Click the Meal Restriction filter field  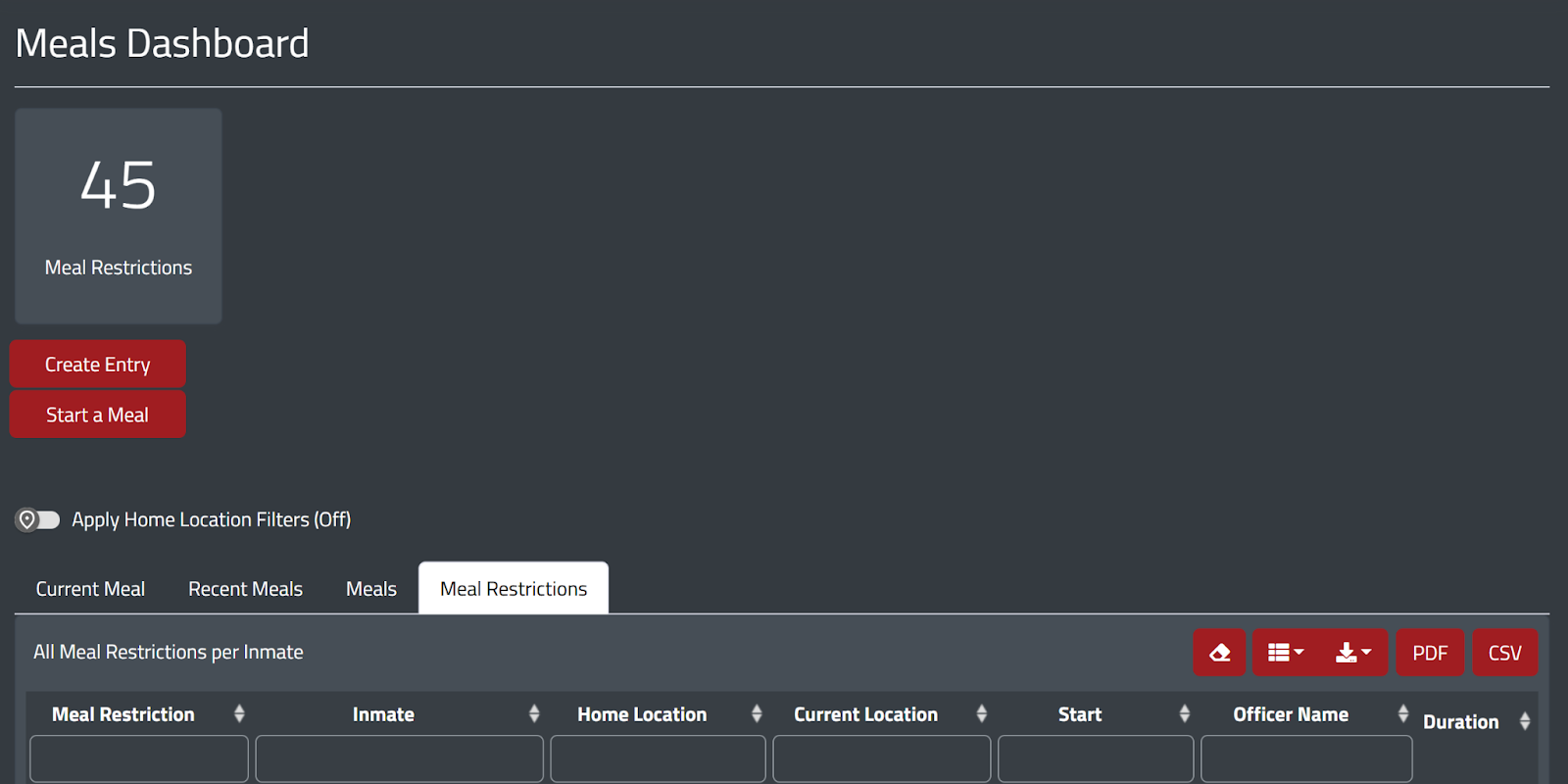pos(139,759)
